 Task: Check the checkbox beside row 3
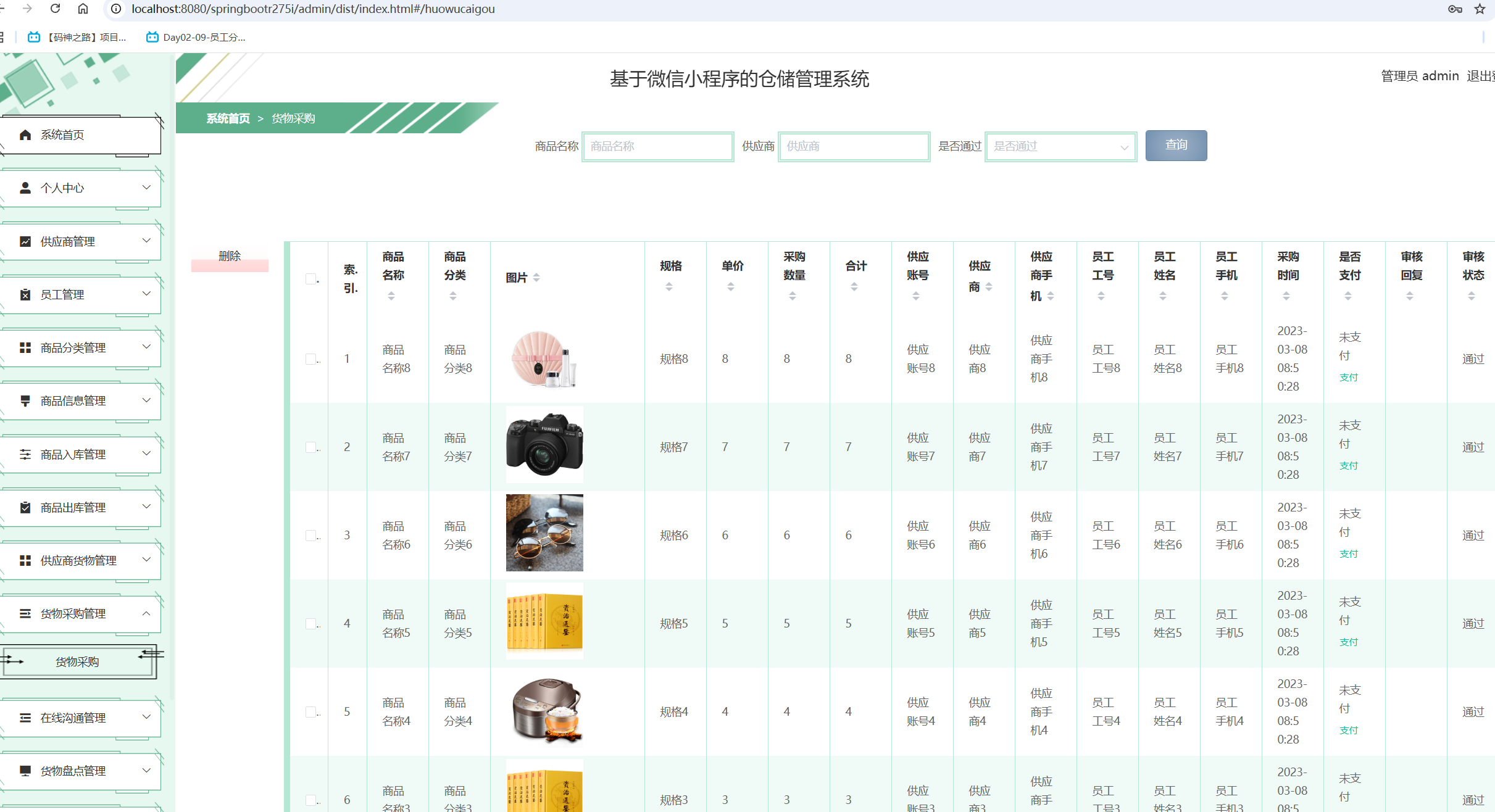(x=311, y=535)
